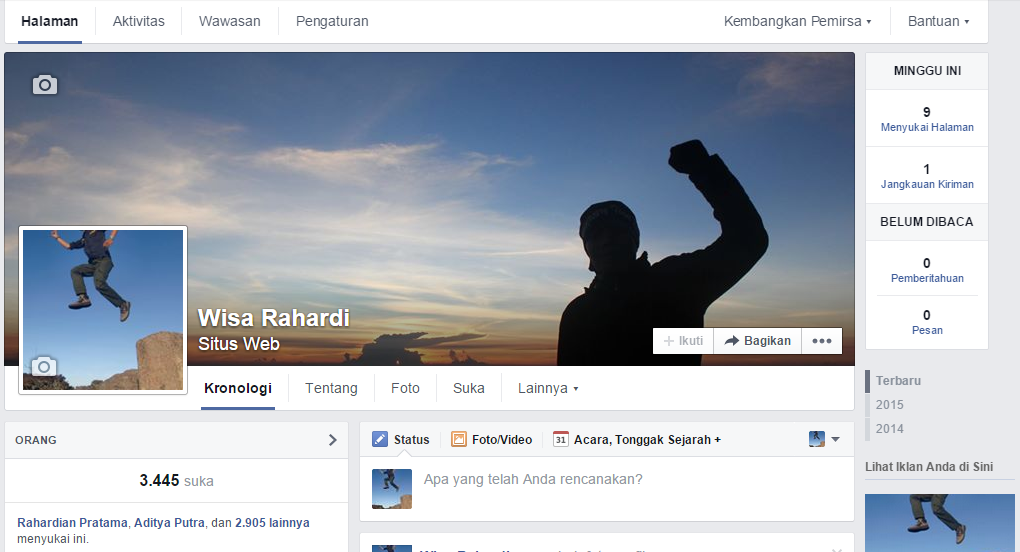Click the pencil Status icon
The width and height of the screenshot is (1020, 552).
(380, 440)
